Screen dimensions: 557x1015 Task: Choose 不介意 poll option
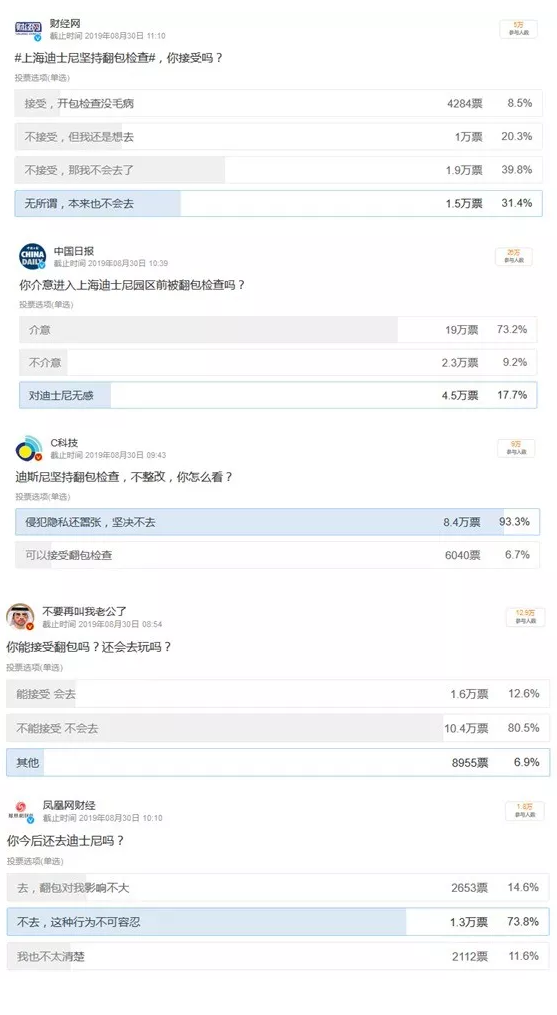(x=278, y=362)
